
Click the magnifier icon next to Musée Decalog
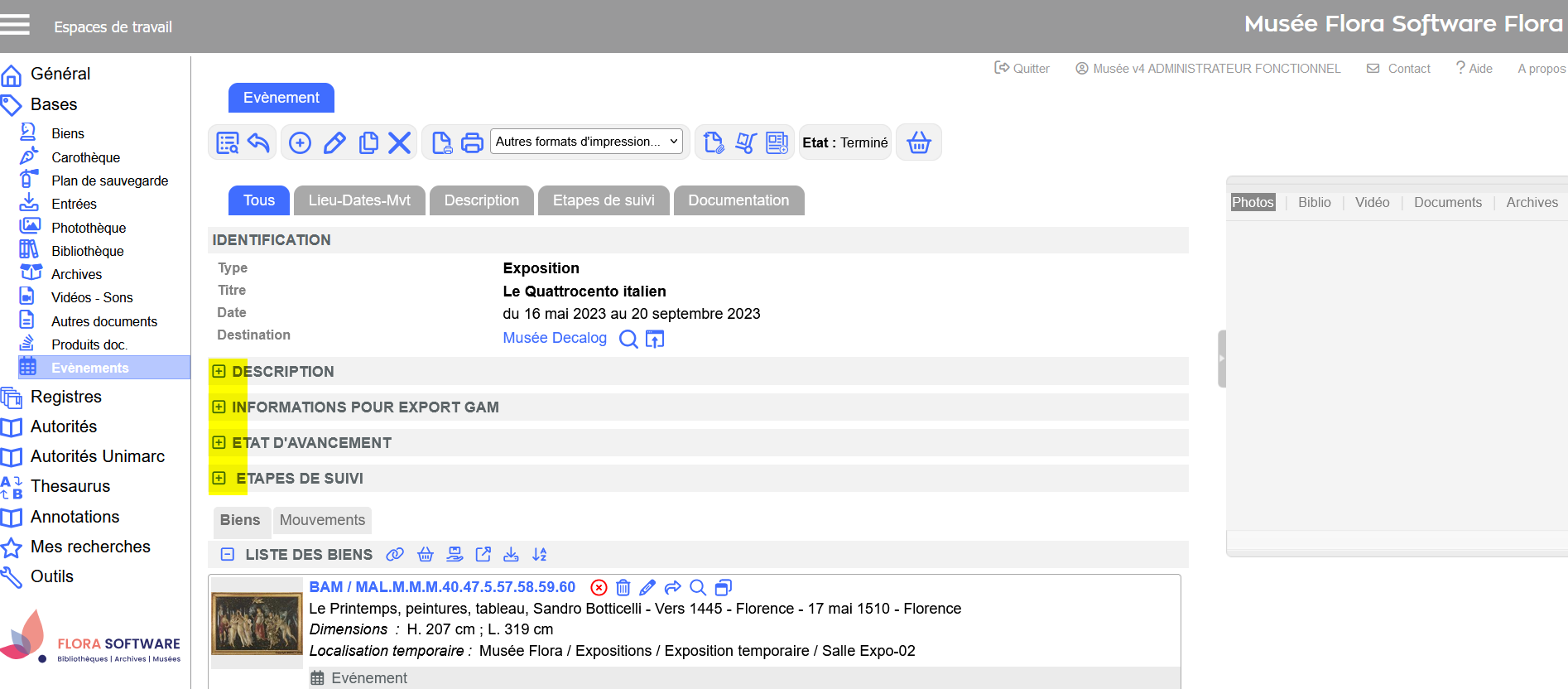point(628,339)
